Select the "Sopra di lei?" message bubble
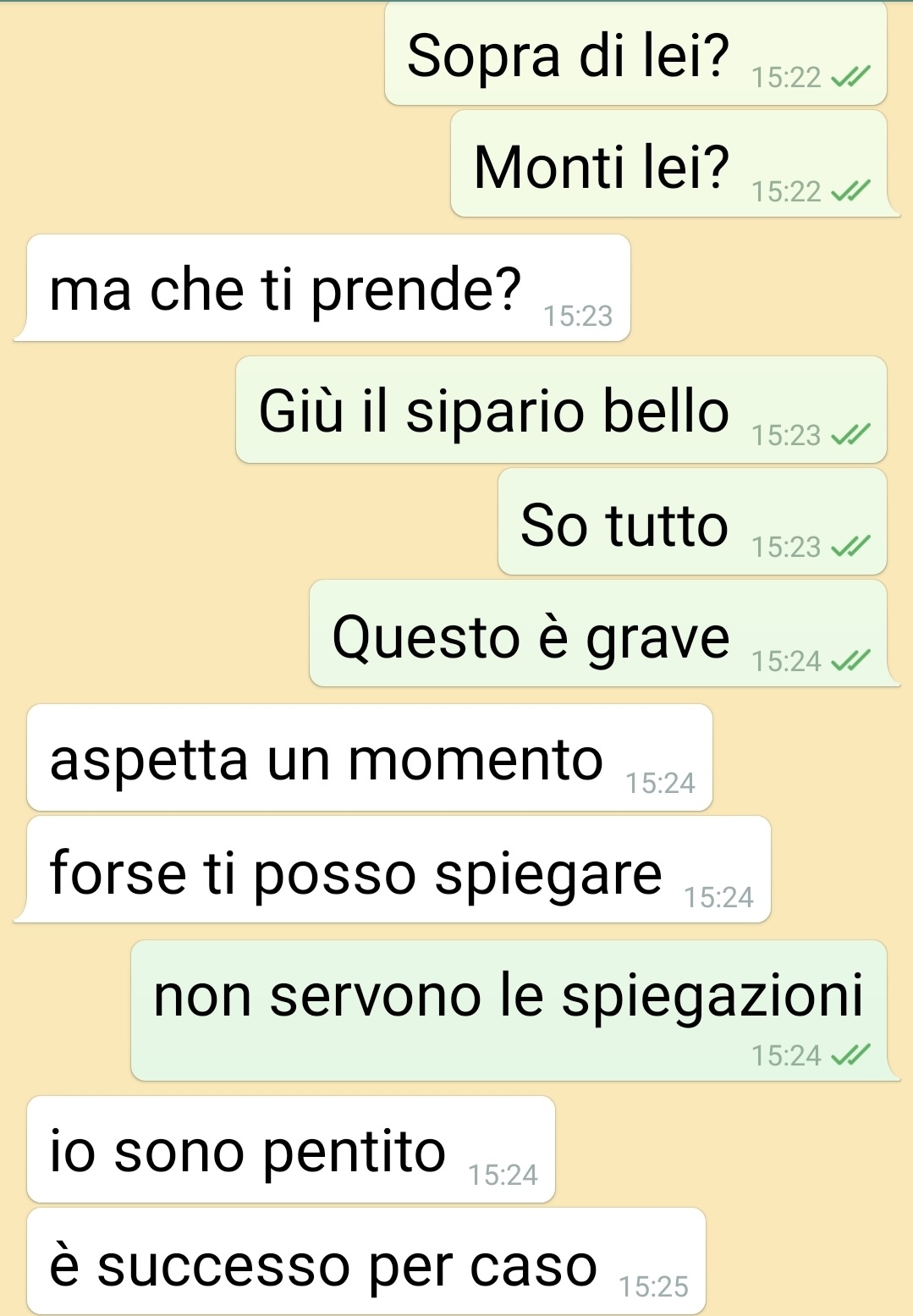Image resolution: width=913 pixels, height=1316 pixels. pyautogui.click(x=635, y=53)
